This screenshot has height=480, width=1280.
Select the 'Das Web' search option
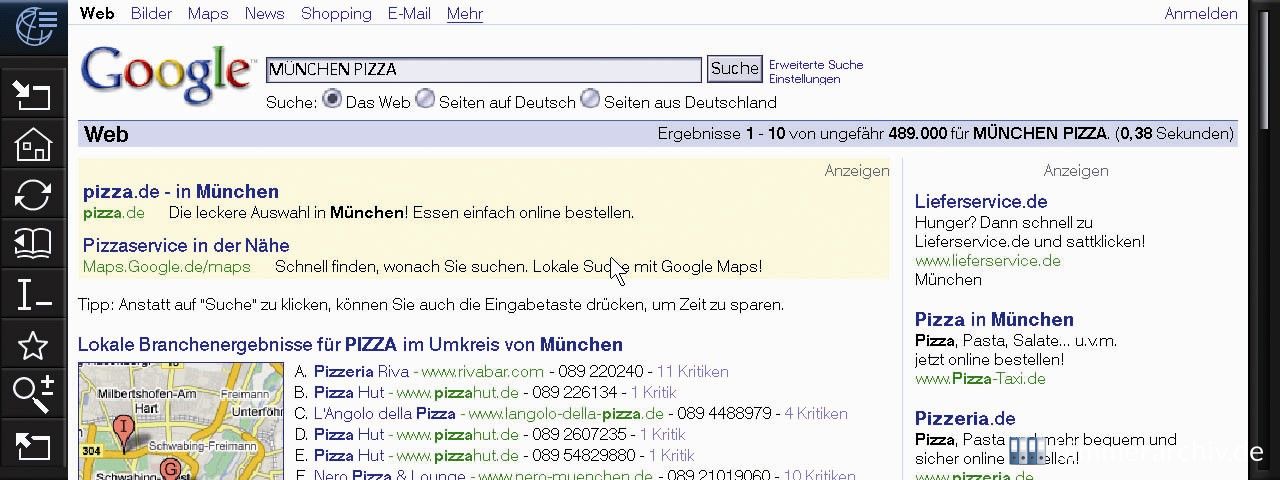pos(331,99)
